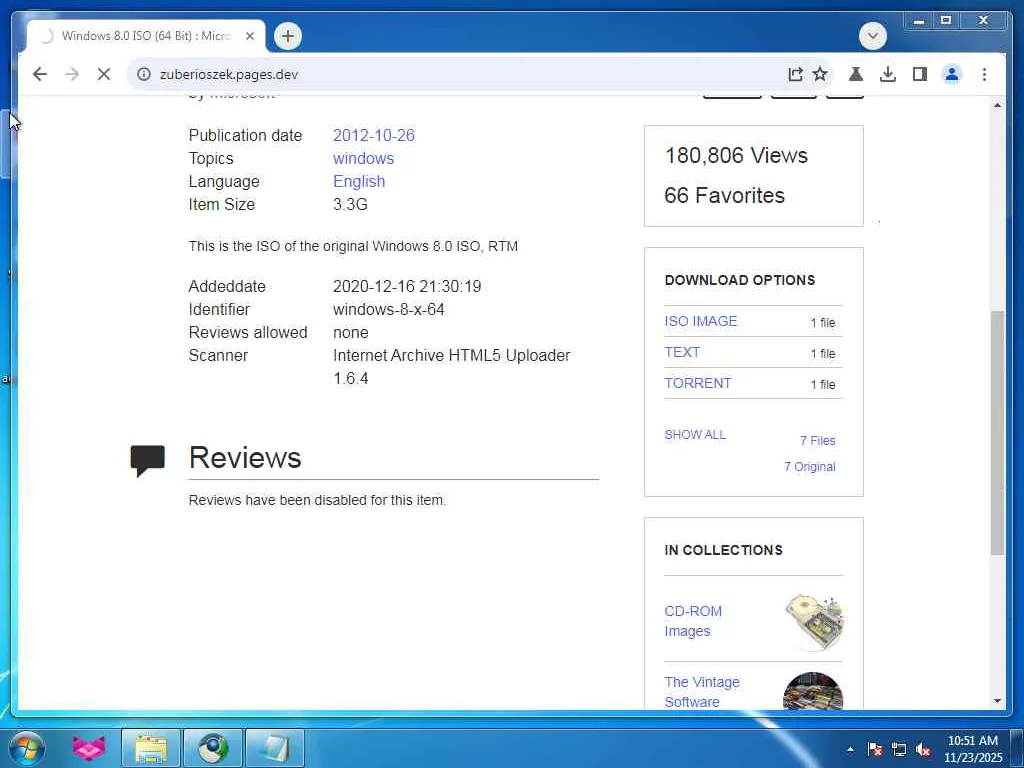Open Windows Explorer from taskbar

[x=151, y=748]
